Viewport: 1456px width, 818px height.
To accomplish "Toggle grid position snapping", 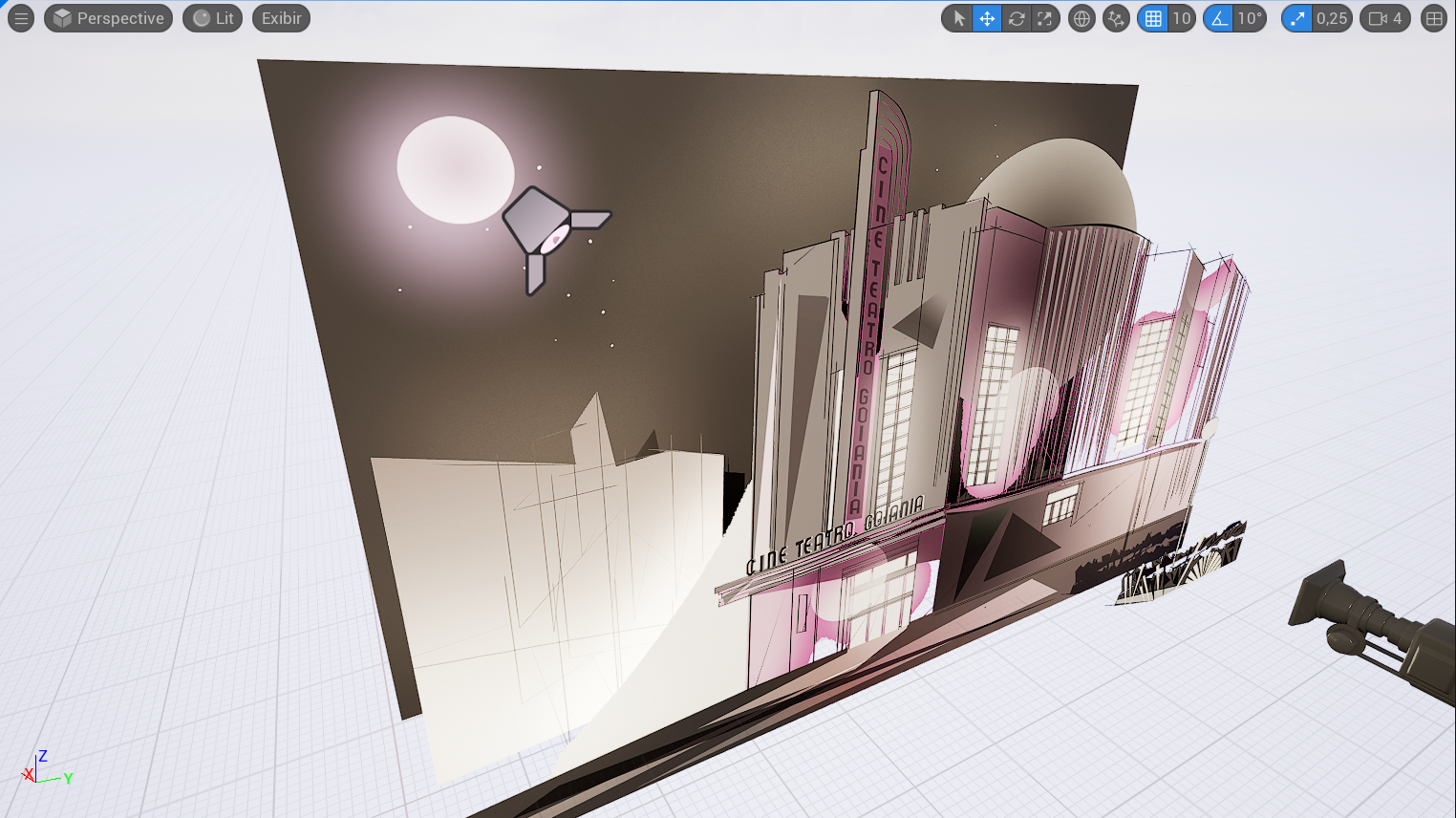I will tap(1153, 18).
